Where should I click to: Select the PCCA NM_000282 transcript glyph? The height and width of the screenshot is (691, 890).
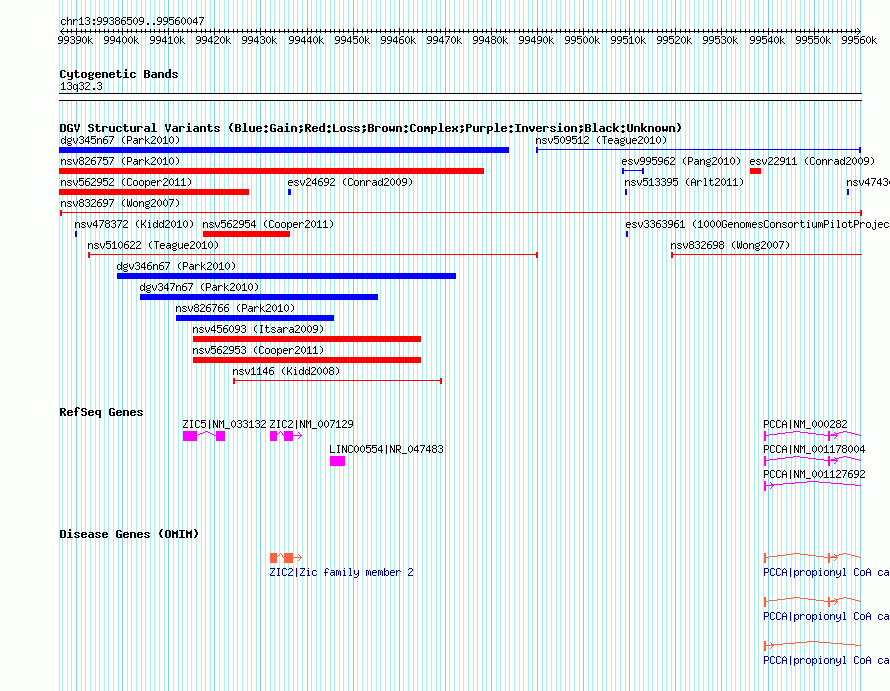(812, 435)
